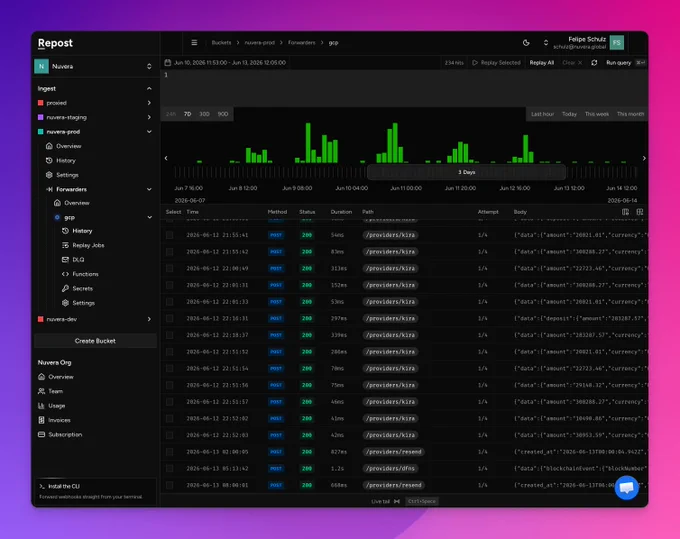This screenshot has width=680, height=539.
Task: Toggle the sidebar hamburger menu icon
Action: [x=194, y=42]
